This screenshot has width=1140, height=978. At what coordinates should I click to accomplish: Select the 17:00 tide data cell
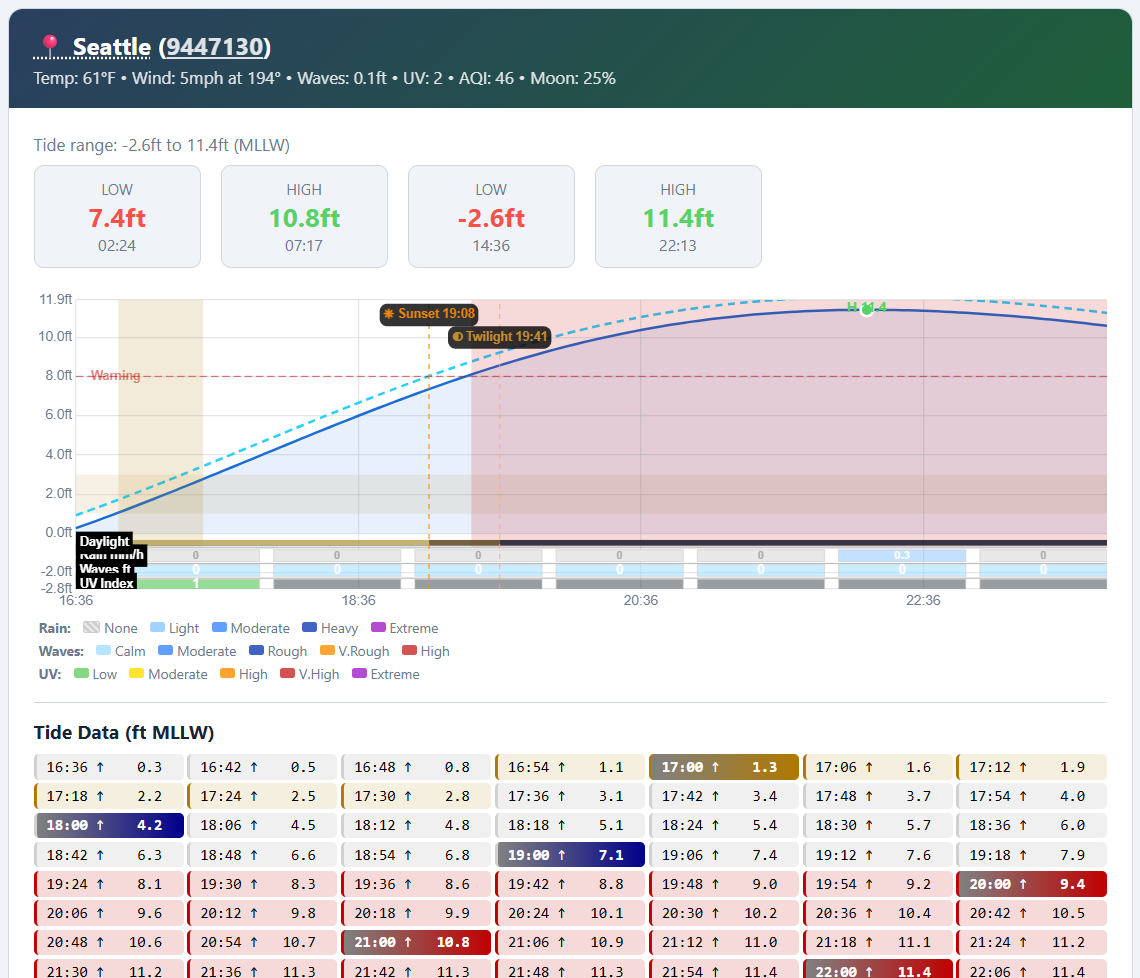click(x=723, y=767)
